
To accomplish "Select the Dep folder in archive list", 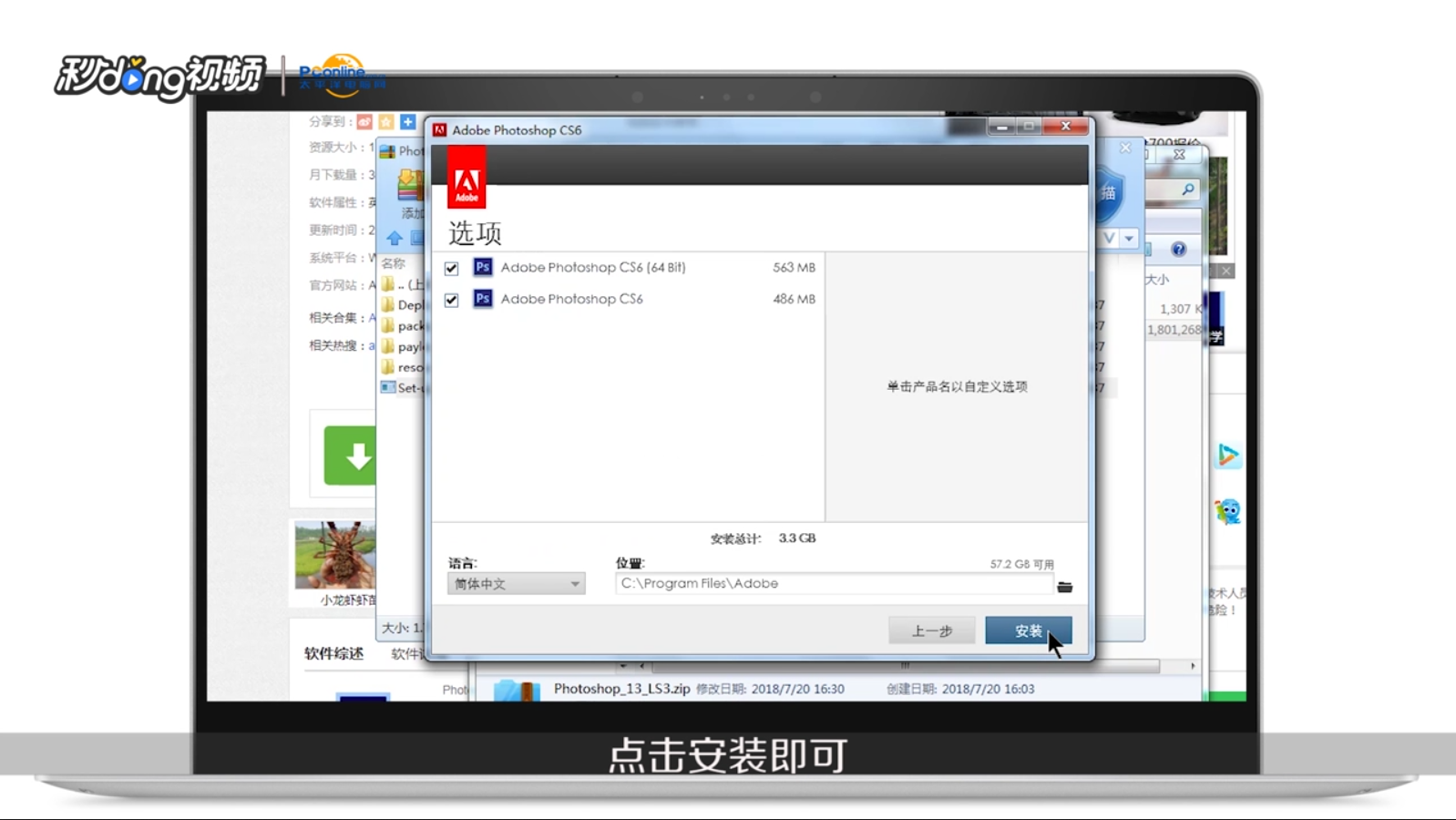I will click(x=402, y=305).
